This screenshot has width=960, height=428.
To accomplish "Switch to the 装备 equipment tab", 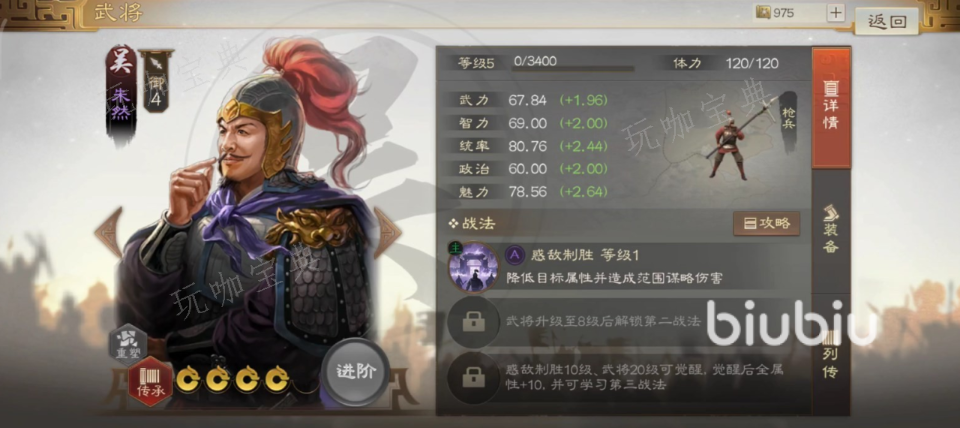I will (831, 230).
